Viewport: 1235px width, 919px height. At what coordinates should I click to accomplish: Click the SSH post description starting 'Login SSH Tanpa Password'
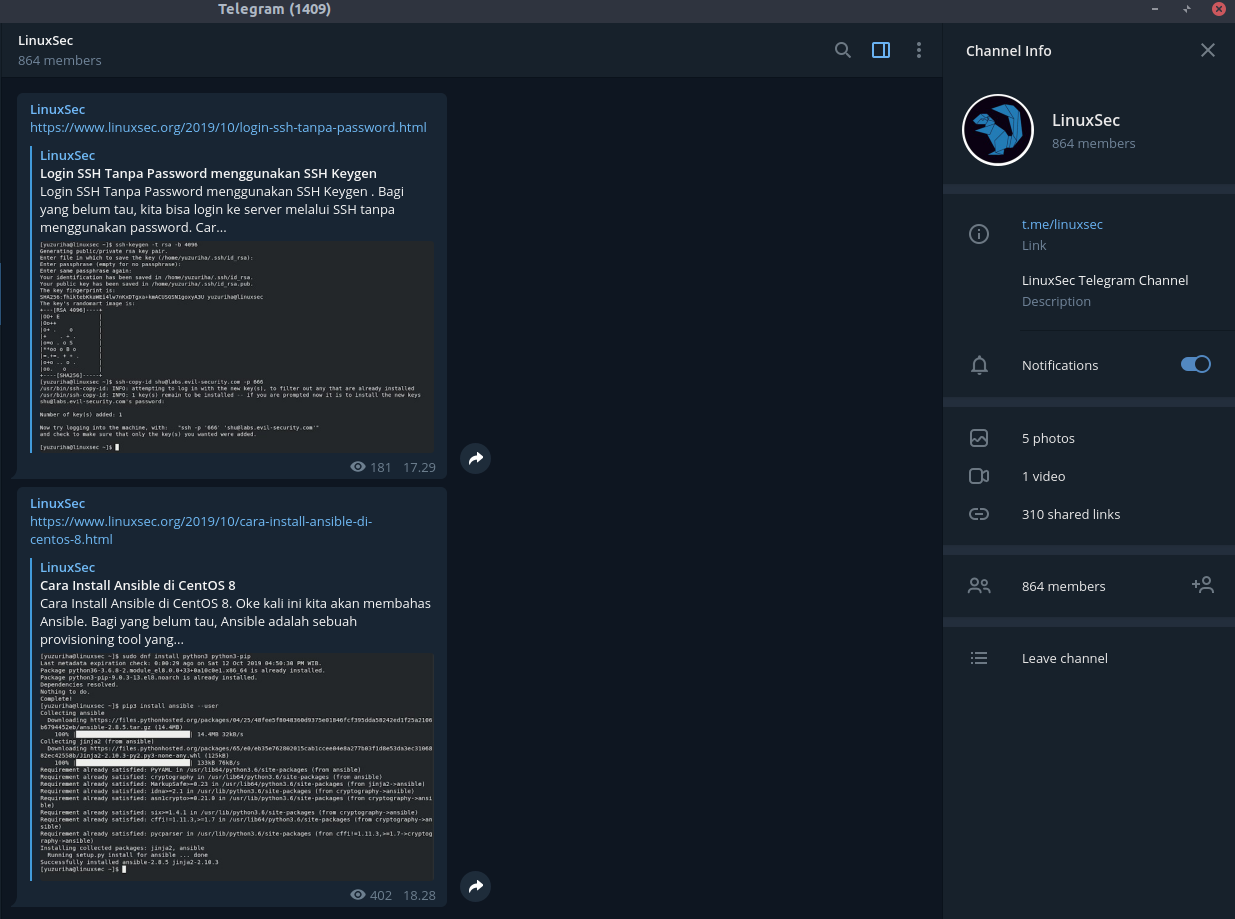point(222,209)
